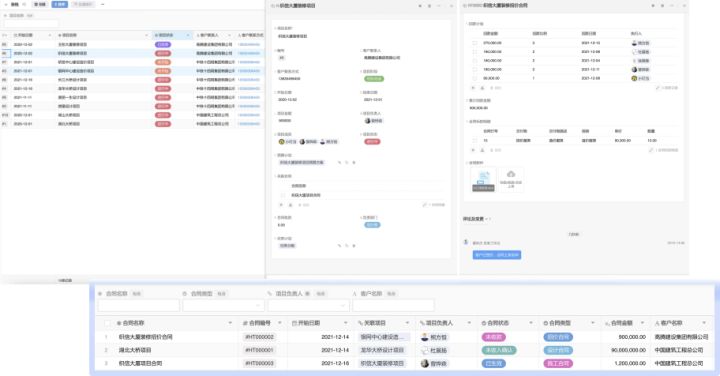This screenshot has width=720, height=376.
Task: Open linked project 龙华大桥设计项目
Action: (x=382, y=350)
